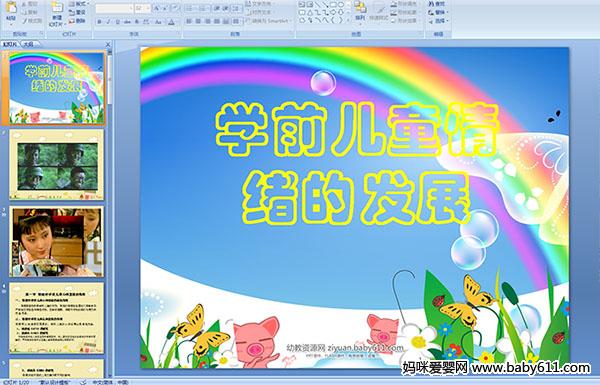Screen dimensions: 600x385
Task: Click the Decrease Indent icon
Action: coord(217,8)
